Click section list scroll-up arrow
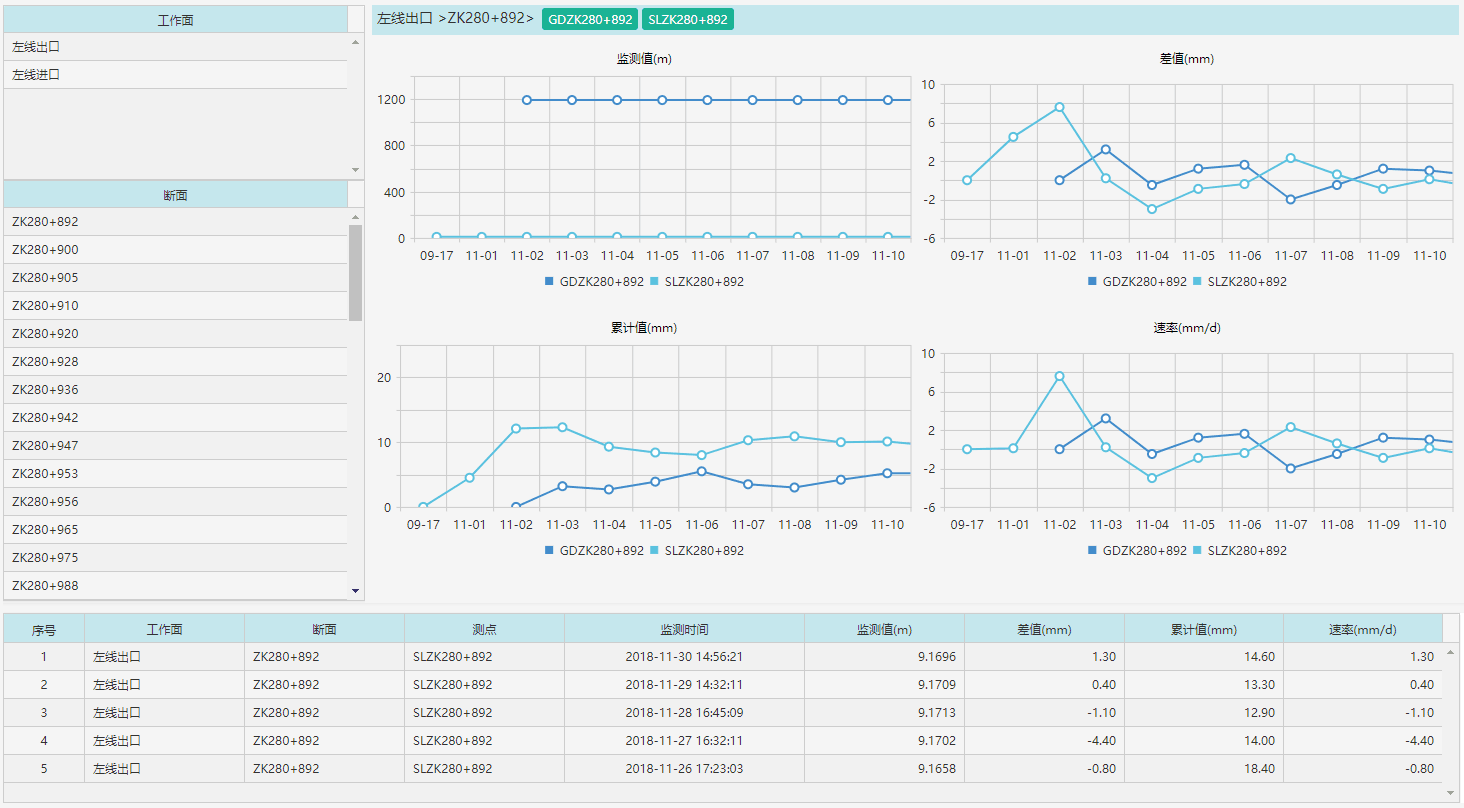The width and height of the screenshot is (1464, 808). tap(355, 216)
